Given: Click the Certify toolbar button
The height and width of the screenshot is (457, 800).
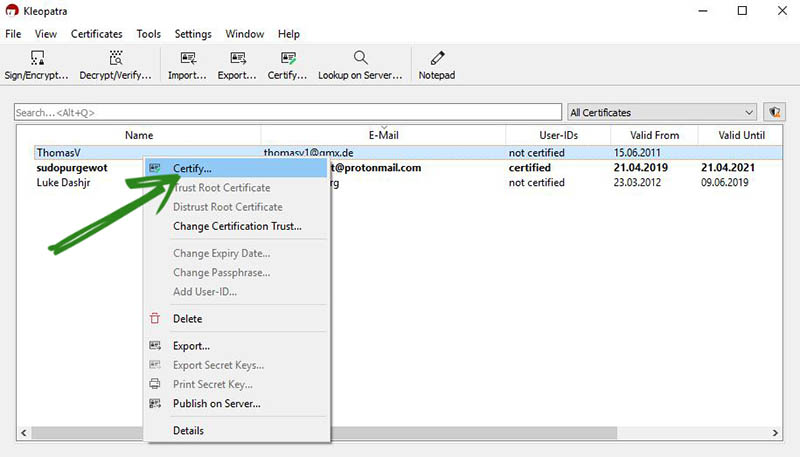Looking at the screenshot, I should point(287,65).
